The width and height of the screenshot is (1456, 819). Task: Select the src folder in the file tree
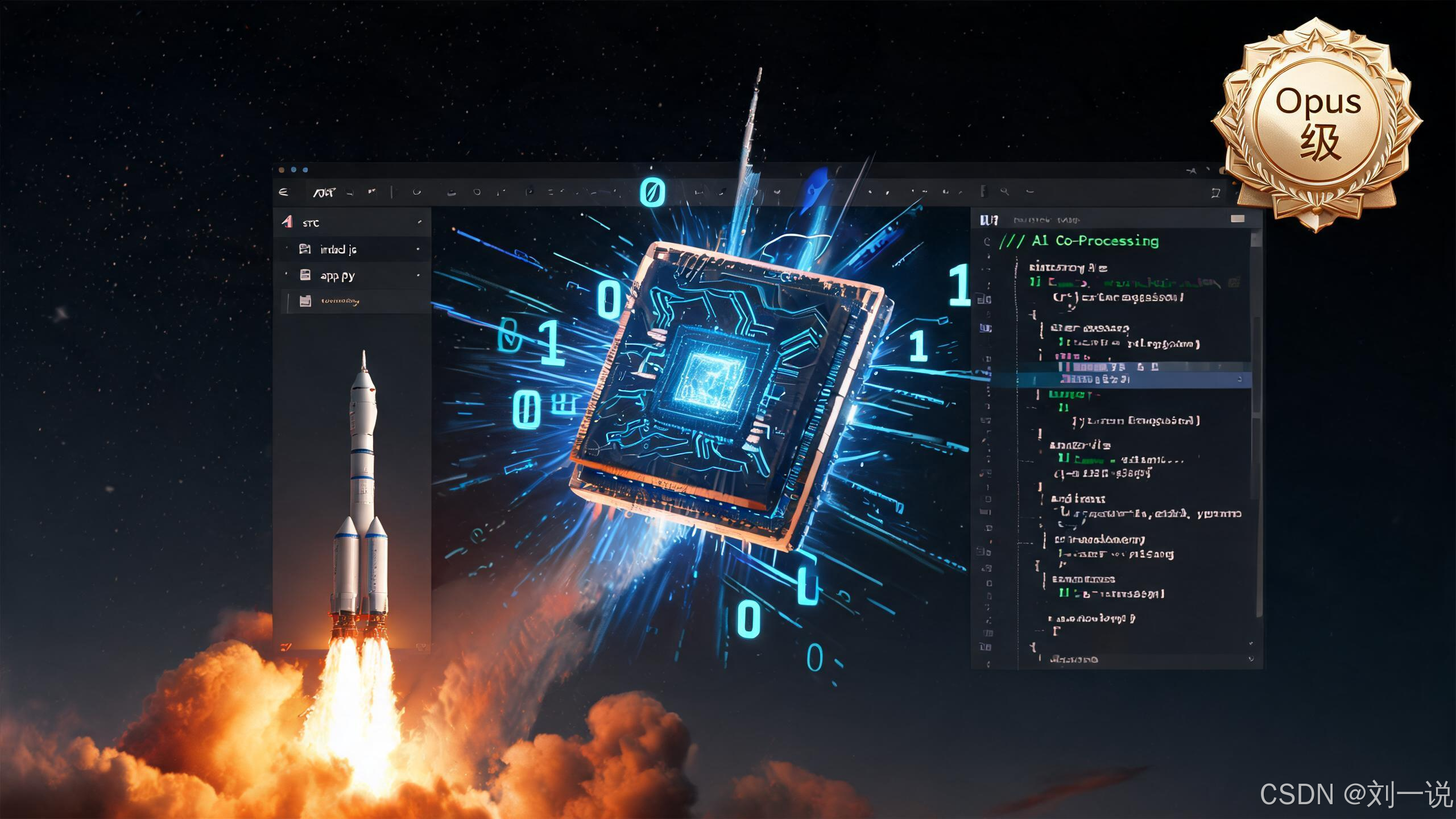coord(353,222)
